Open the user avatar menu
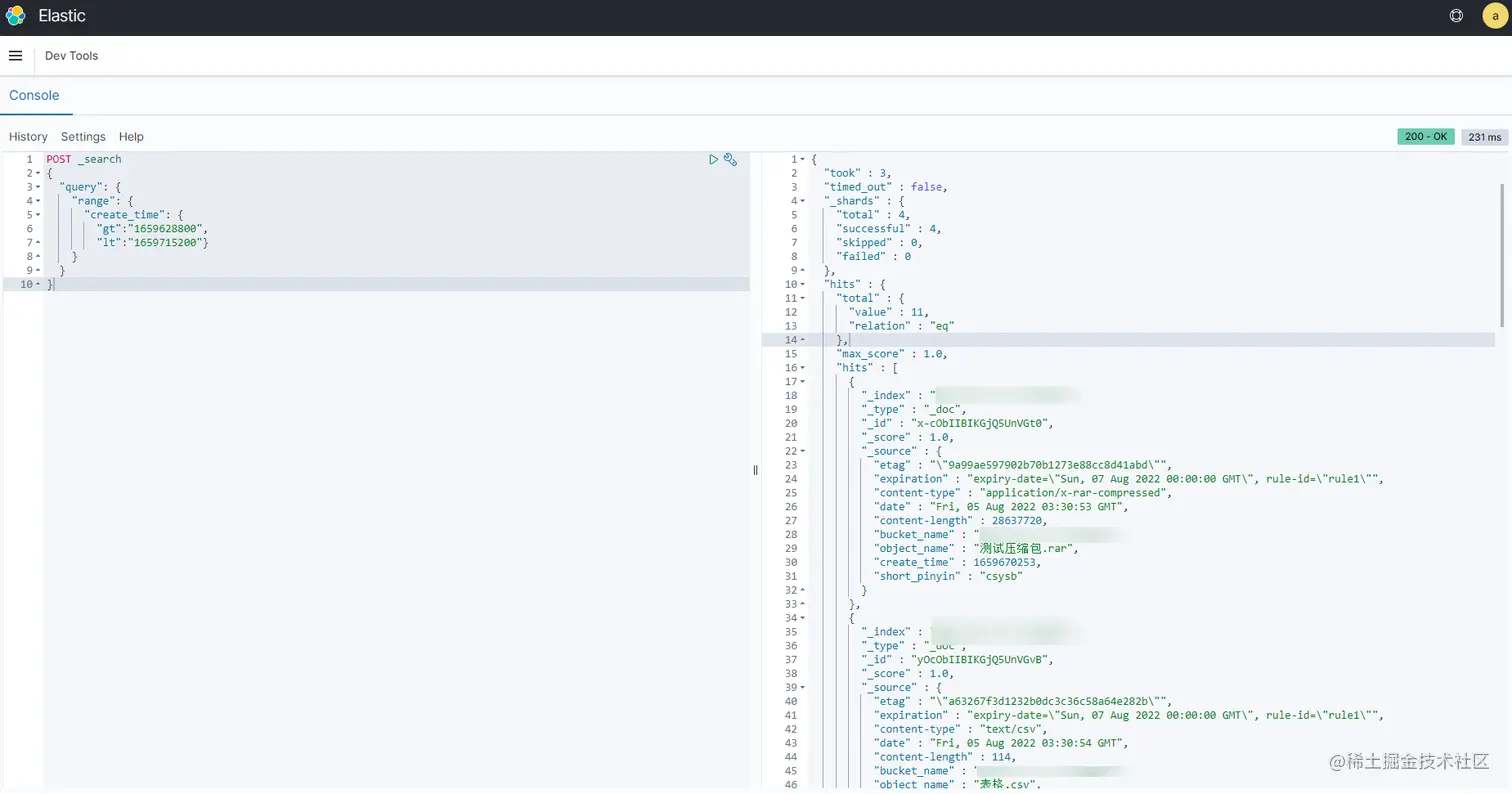The width and height of the screenshot is (1512, 794). (1494, 16)
